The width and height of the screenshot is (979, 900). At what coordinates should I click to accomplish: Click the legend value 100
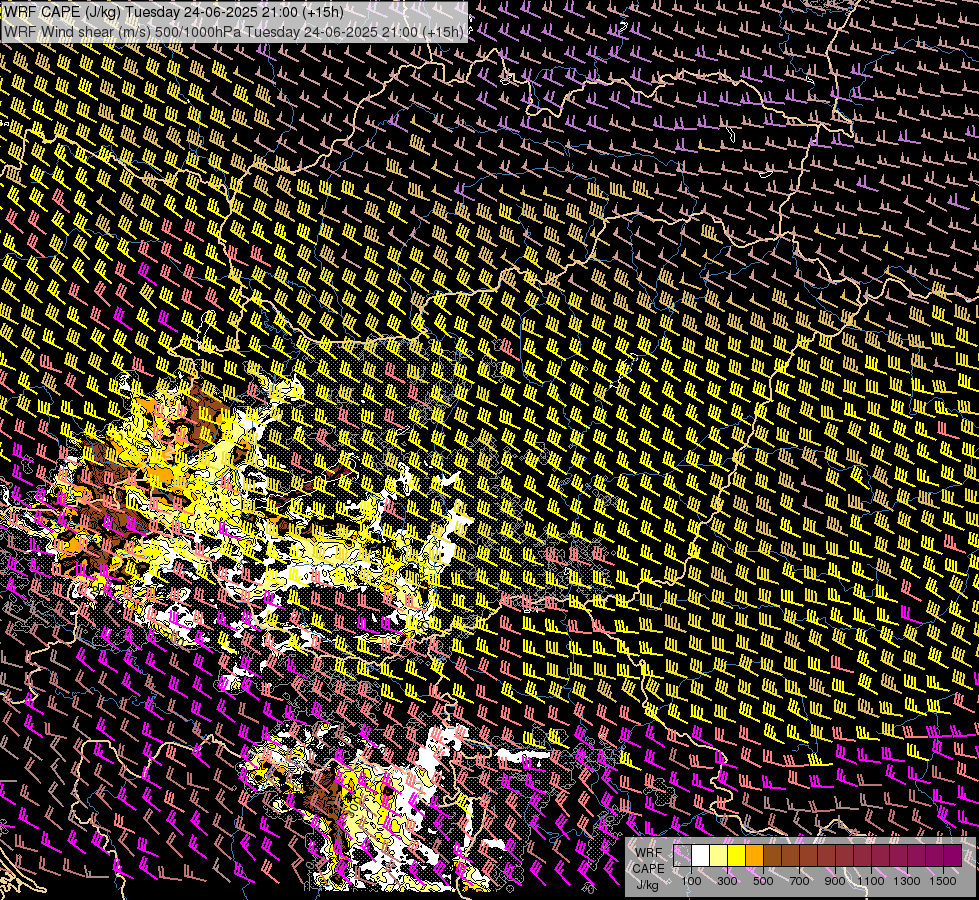[x=691, y=881]
